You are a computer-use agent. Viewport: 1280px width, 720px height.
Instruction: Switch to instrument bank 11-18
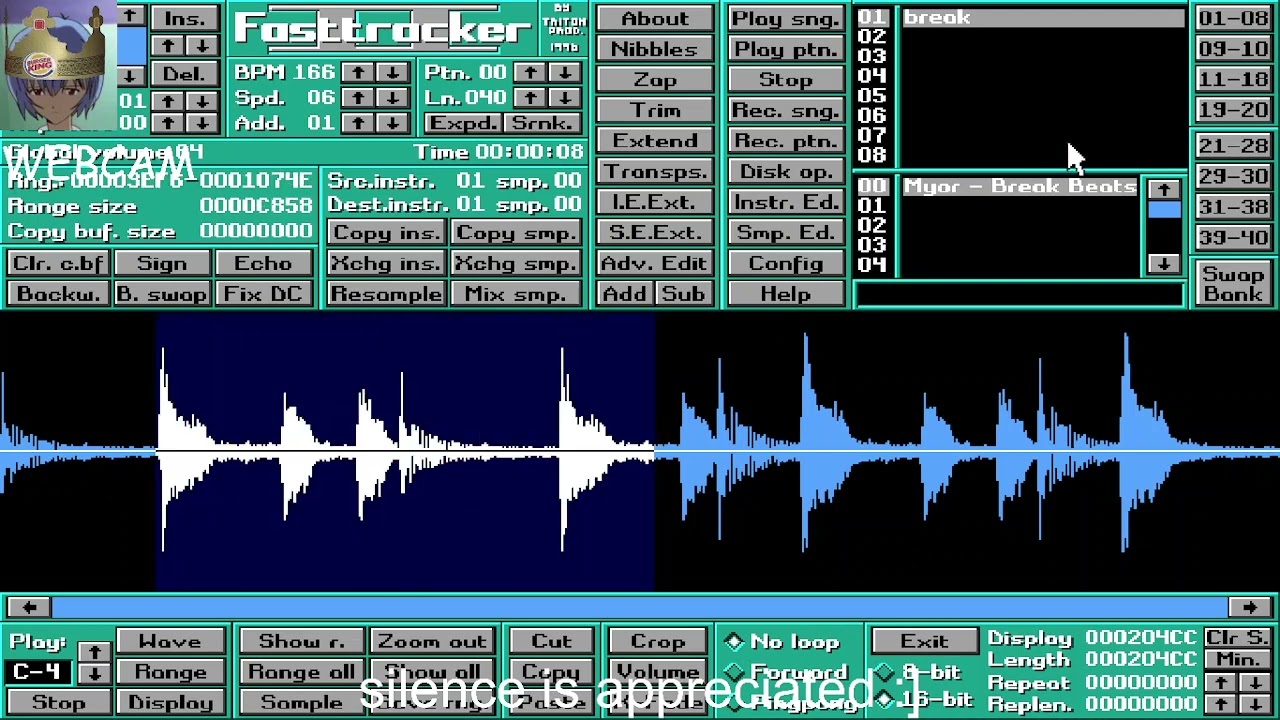pos(1233,79)
